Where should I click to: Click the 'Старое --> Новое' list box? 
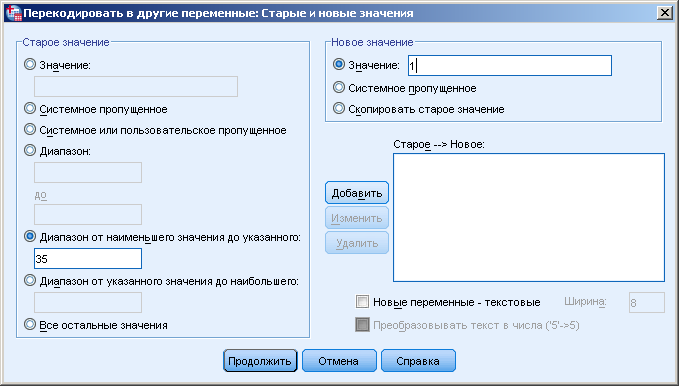(x=529, y=217)
